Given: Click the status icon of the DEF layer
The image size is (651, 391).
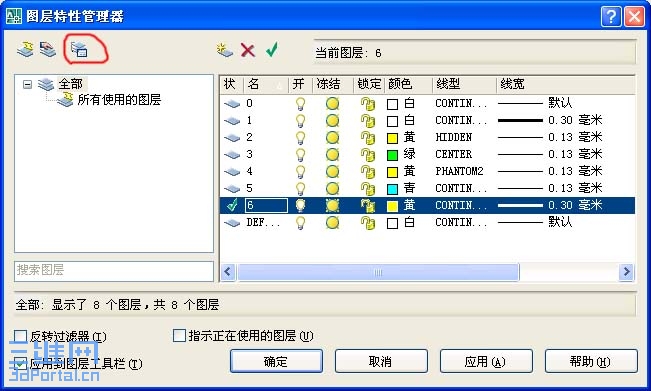Looking at the screenshot, I should click(x=232, y=223).
